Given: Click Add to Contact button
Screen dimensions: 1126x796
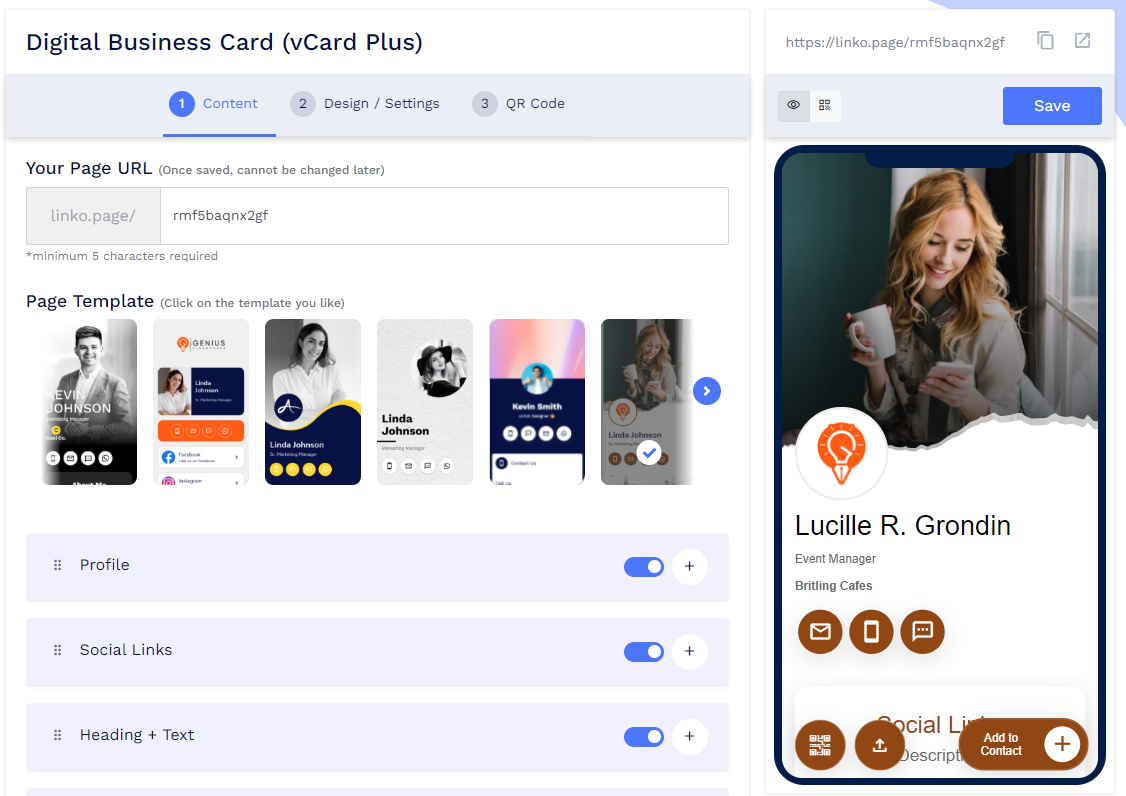Looking at the screenshot, I should [1023, 744].
